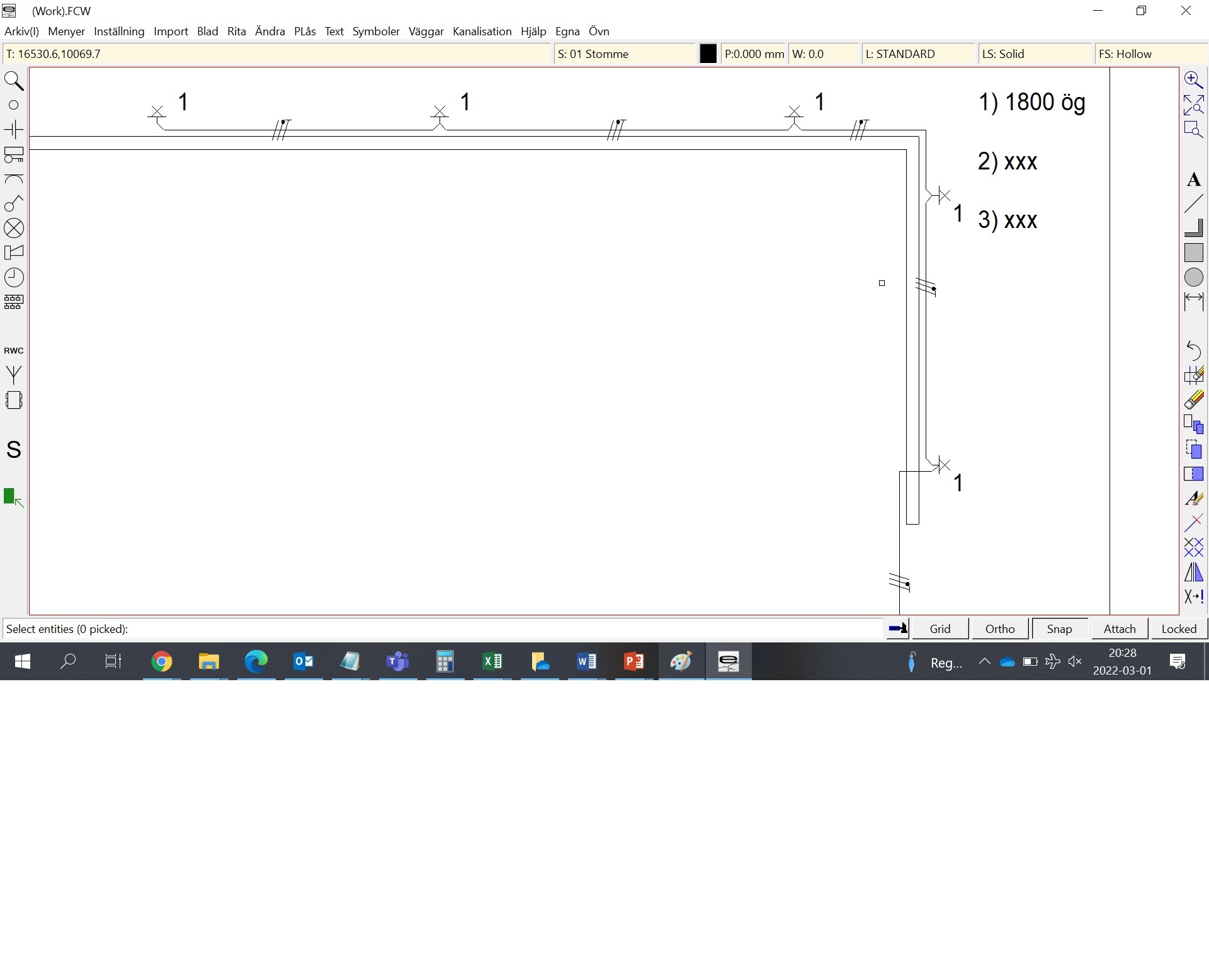
Task: Select the filled circle draw tool
Action: tap(1193, 277)
